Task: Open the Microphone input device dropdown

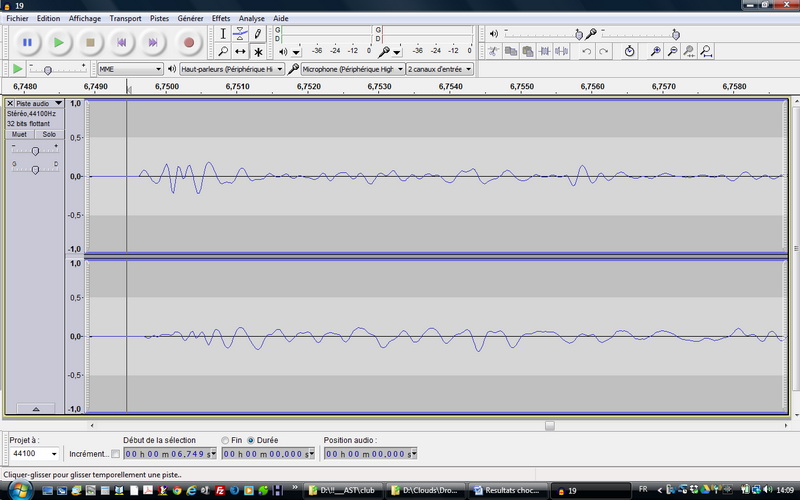Action: pyautogui.click(x=353, y=69)
